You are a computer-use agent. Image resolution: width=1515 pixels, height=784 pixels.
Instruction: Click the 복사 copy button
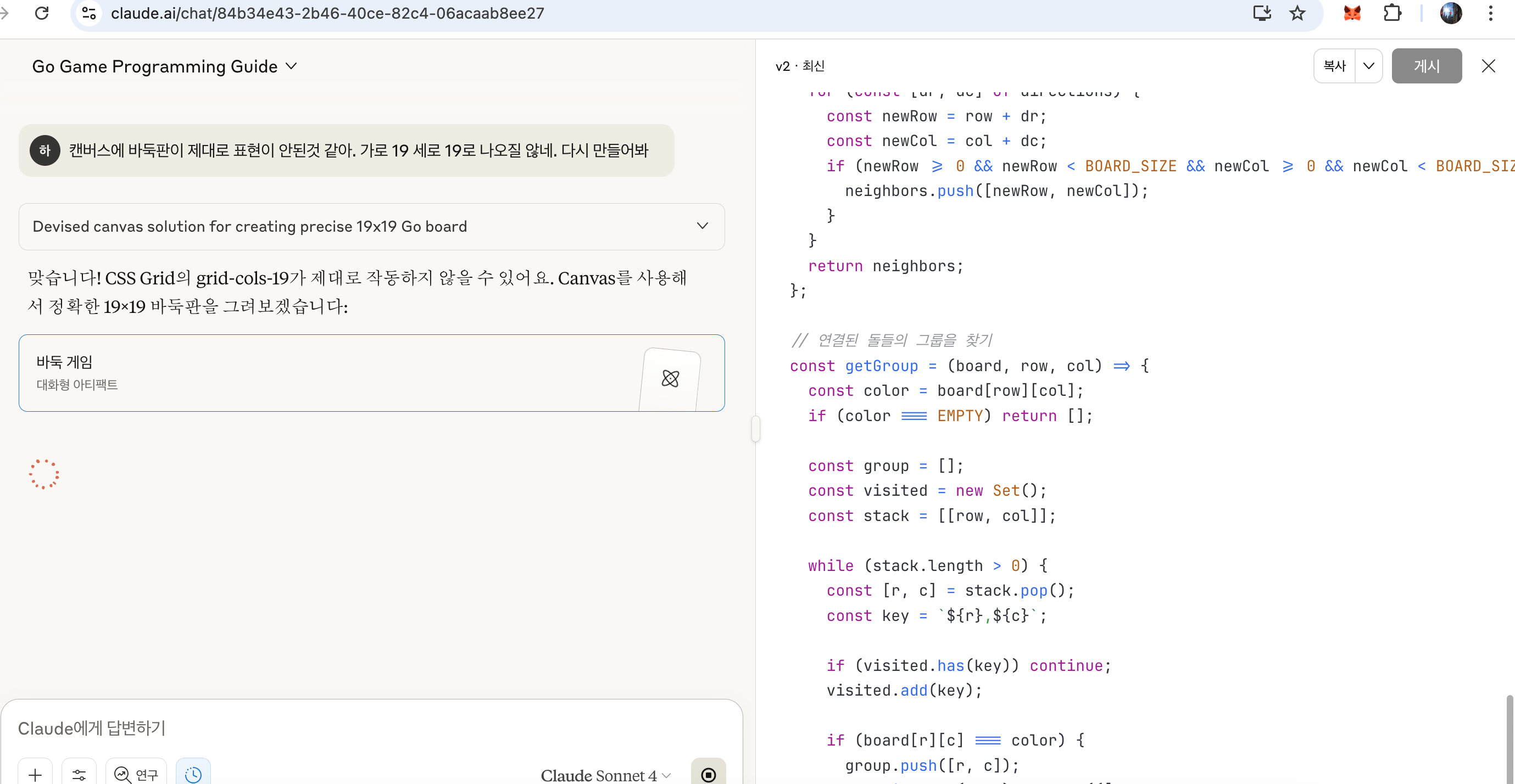[1334, 66]
